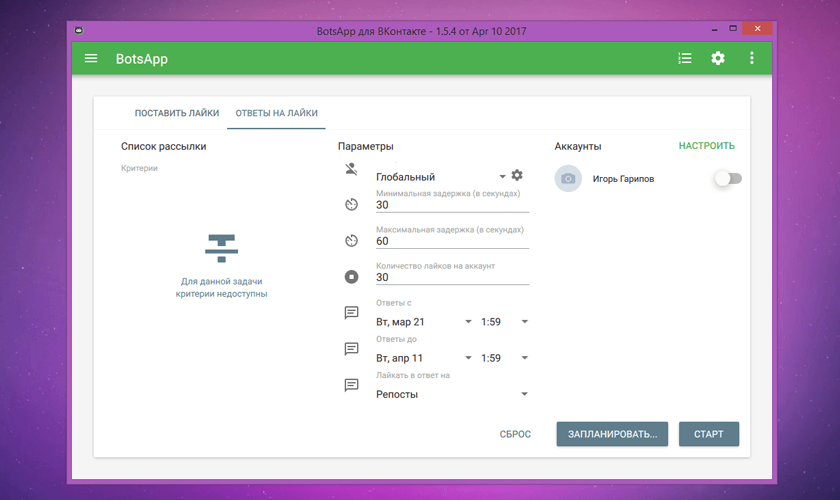Image resolution: width=840 pixels, height=500 pixels.
Task: Click the blacklist person-off icon
Action: click(351, 169)
